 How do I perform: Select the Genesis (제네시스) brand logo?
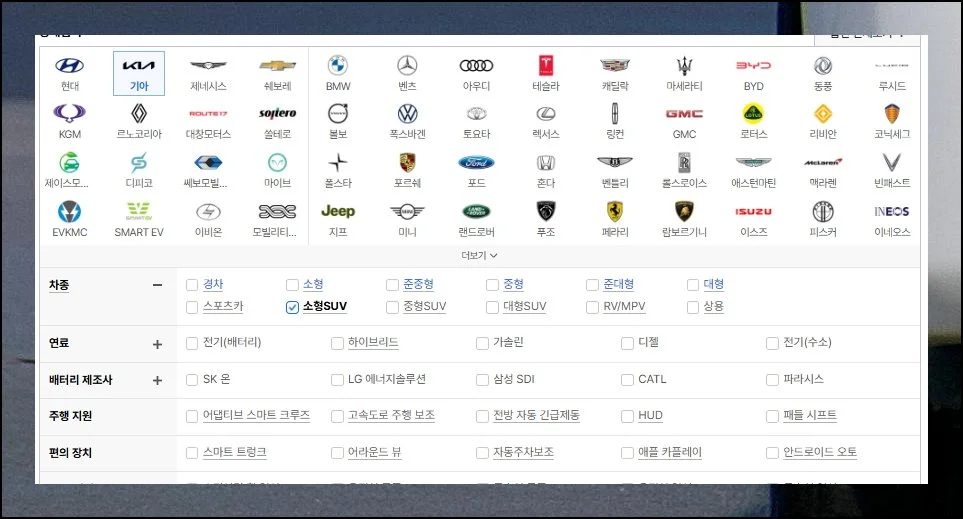point(208,66)
